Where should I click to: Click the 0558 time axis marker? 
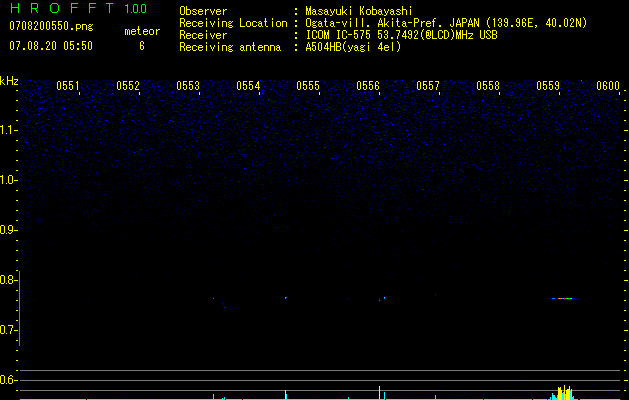tap(488, 86)
